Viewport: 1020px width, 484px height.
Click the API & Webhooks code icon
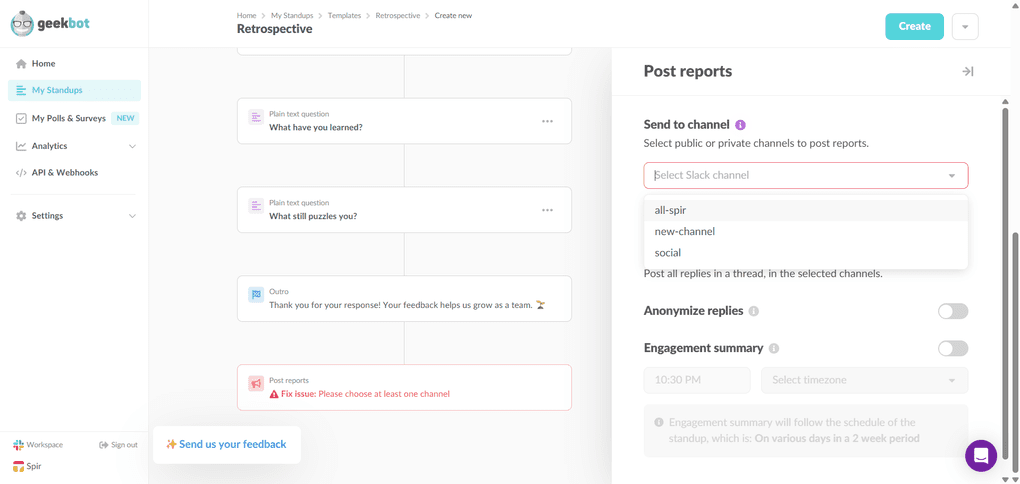21,173
